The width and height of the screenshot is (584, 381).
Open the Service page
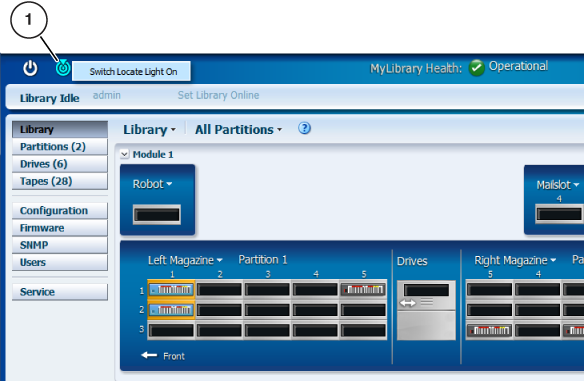60,292
